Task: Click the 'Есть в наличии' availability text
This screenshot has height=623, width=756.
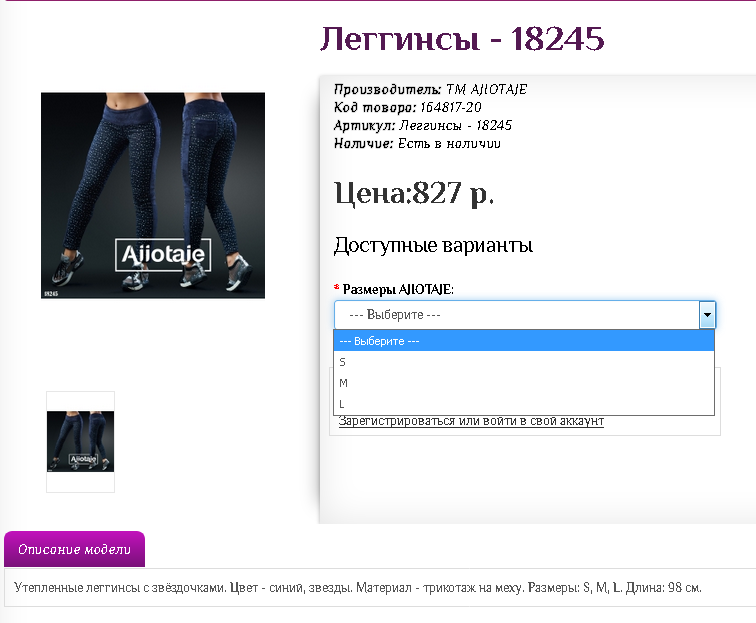Action: (x=449, y=144)
